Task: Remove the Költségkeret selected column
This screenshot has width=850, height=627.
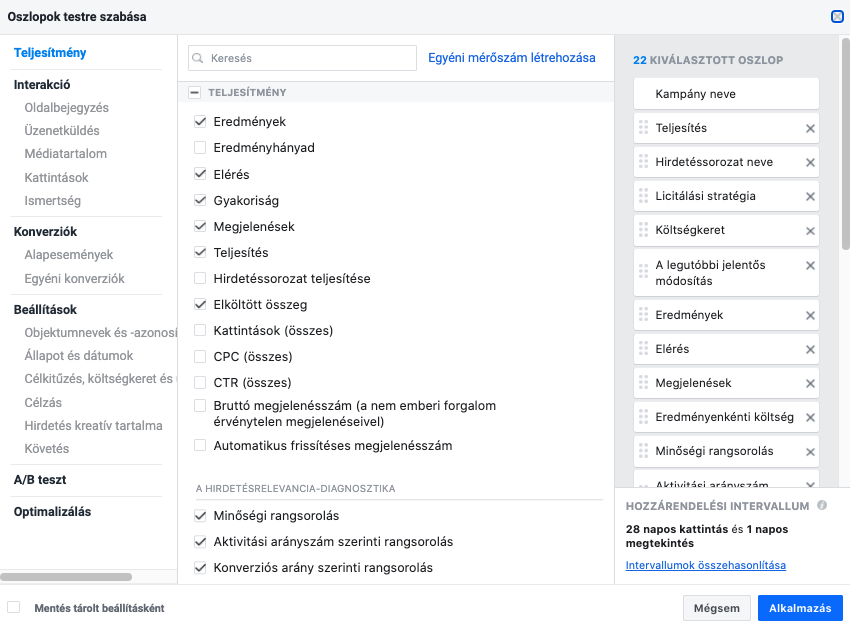Action: click(810, 231)
